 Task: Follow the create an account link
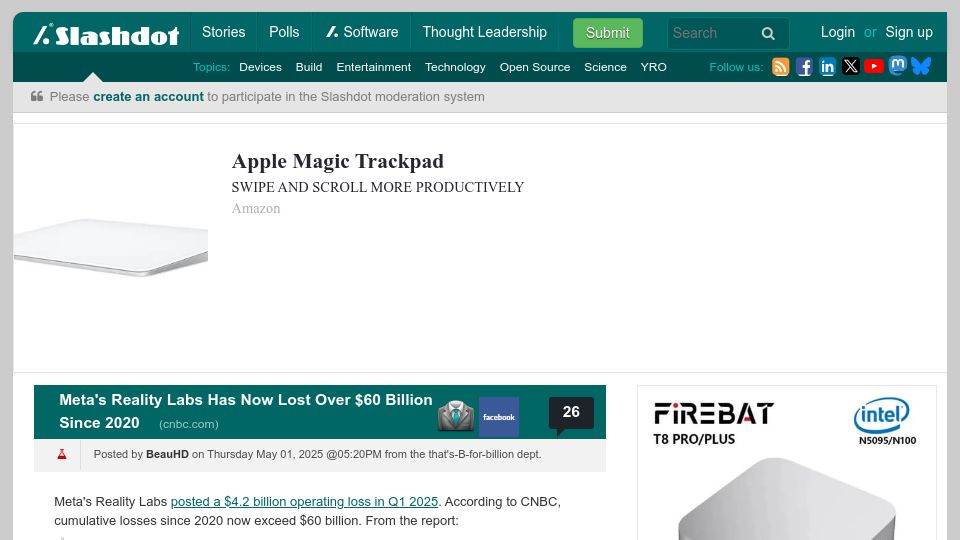coord(148,97)
